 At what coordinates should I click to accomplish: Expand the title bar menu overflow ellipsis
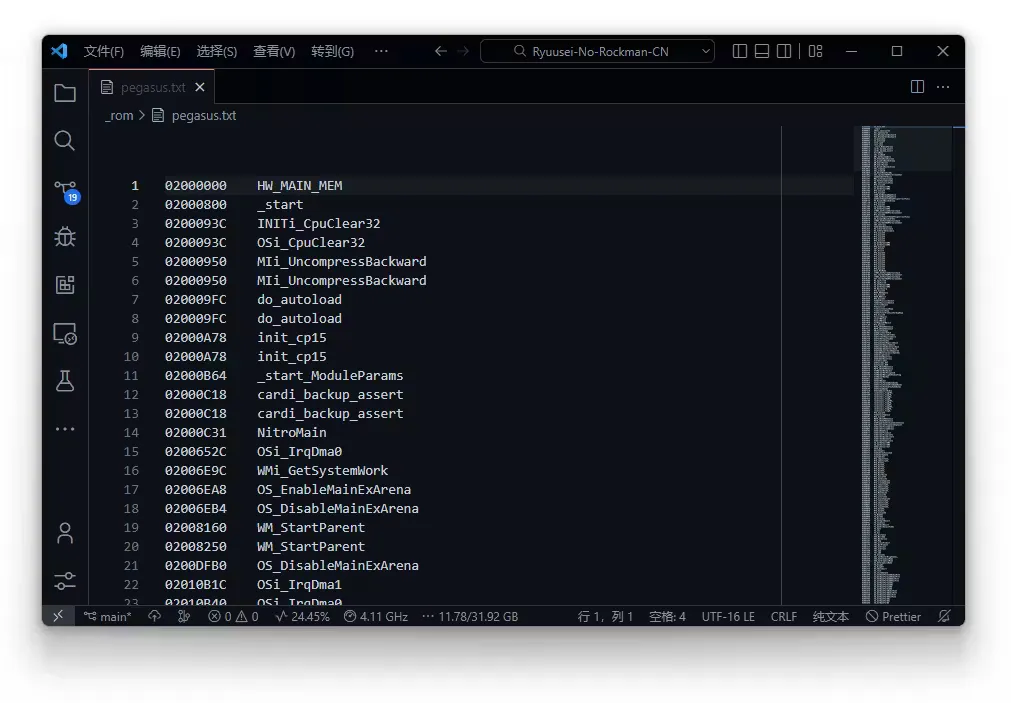click(381, 51)
